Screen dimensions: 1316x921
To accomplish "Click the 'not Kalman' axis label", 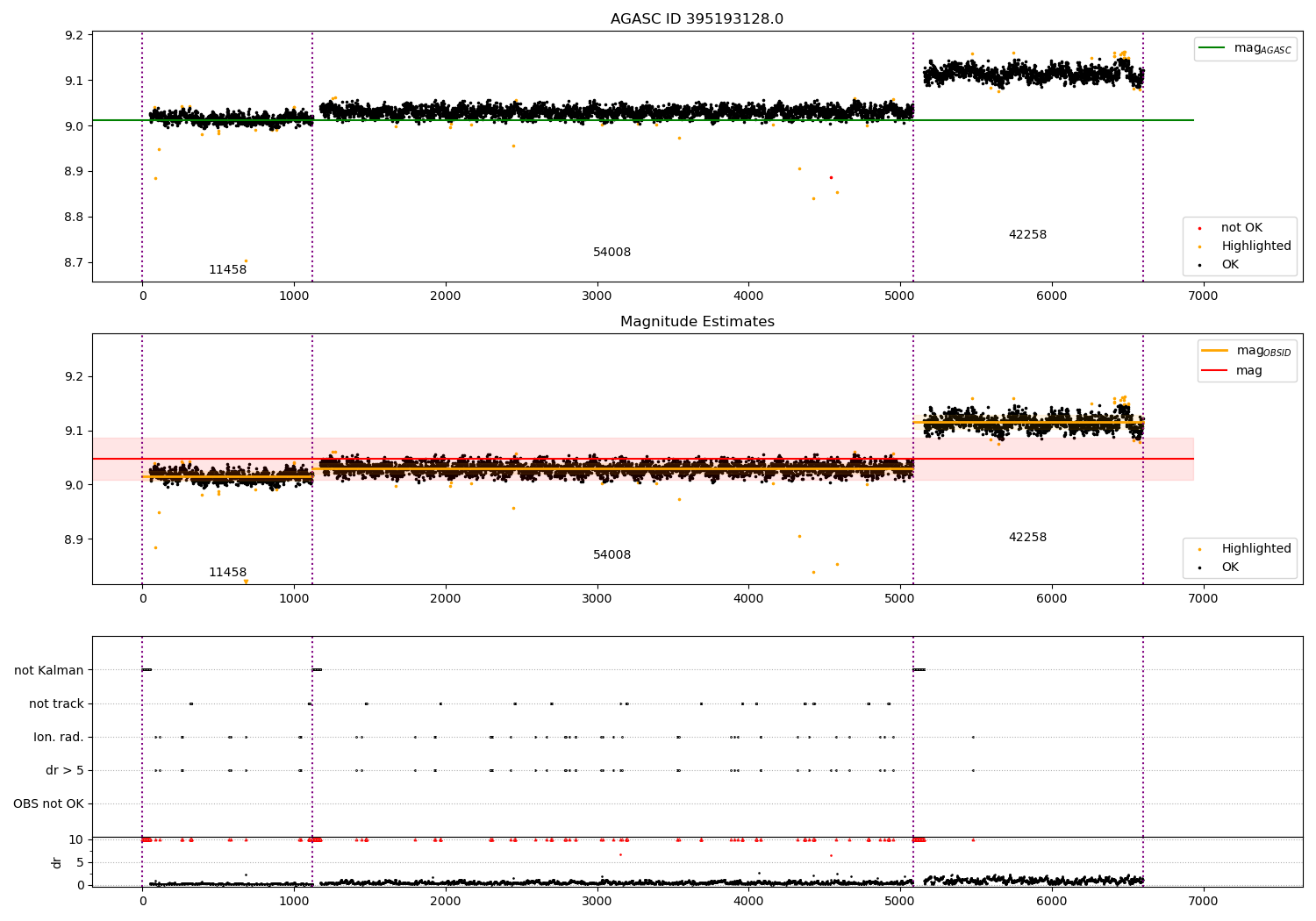I will point(49,671).
